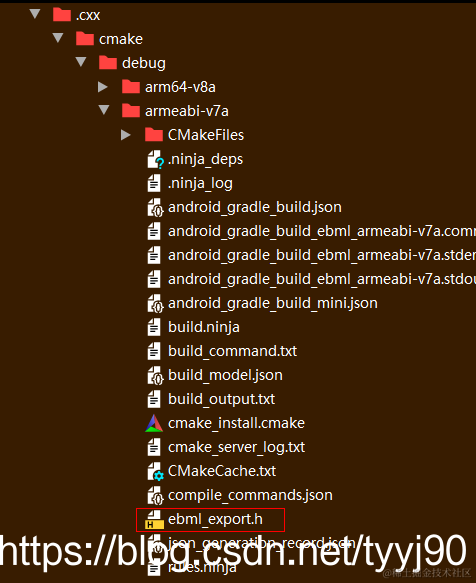
Task: Click the file icon of the armeabi-v7a.stdout row
Action: point(154,279)
